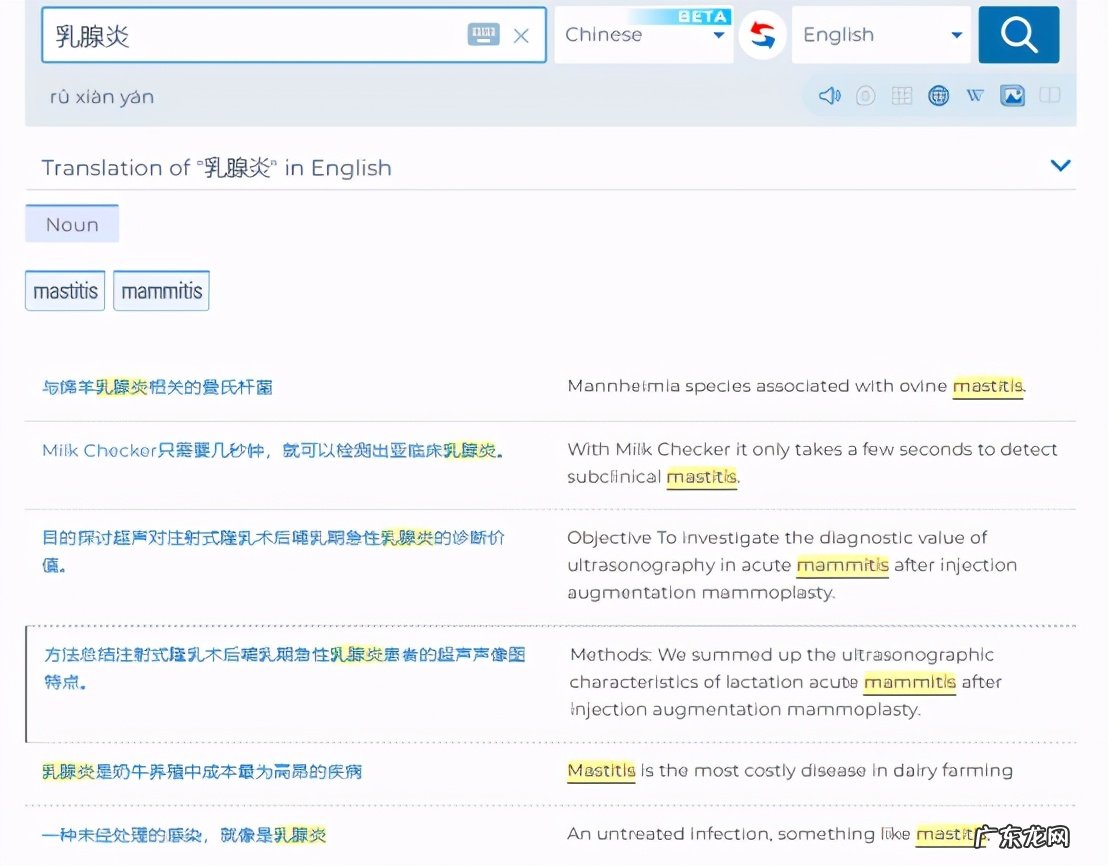The image size is (1108, 866).
Task: Click inside the 乳腺炎 search input field
Action: click(250, 34)
